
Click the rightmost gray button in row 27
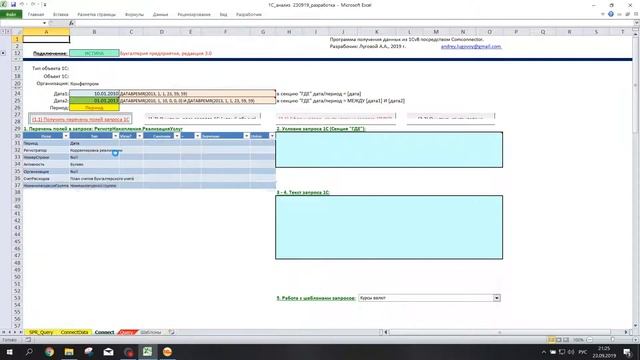point(451,118)
